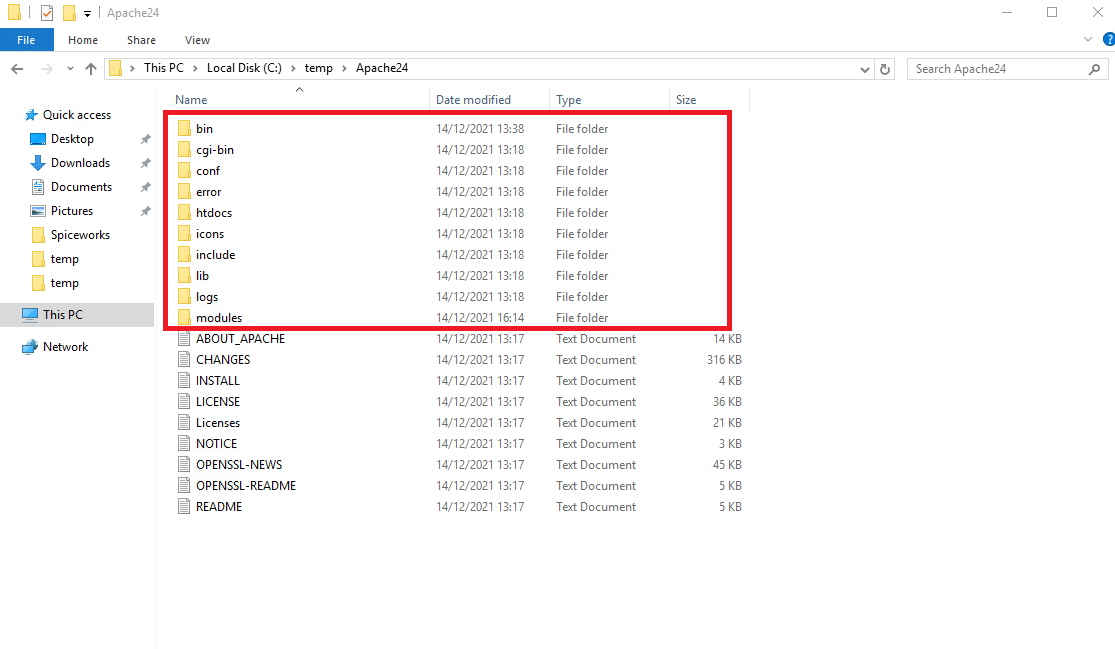This screenshot has width=1115, height=649.
Task: Select the icons folder icon
Action: tap(184, 234)
